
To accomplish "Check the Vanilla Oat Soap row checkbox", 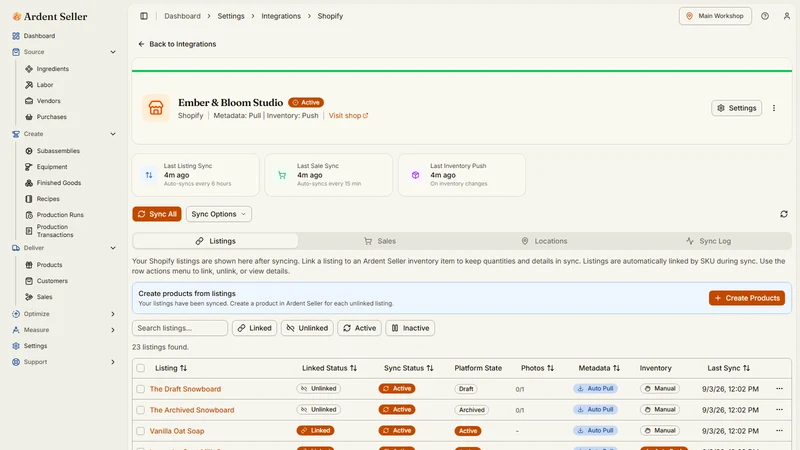I will [x=141, y=431].
